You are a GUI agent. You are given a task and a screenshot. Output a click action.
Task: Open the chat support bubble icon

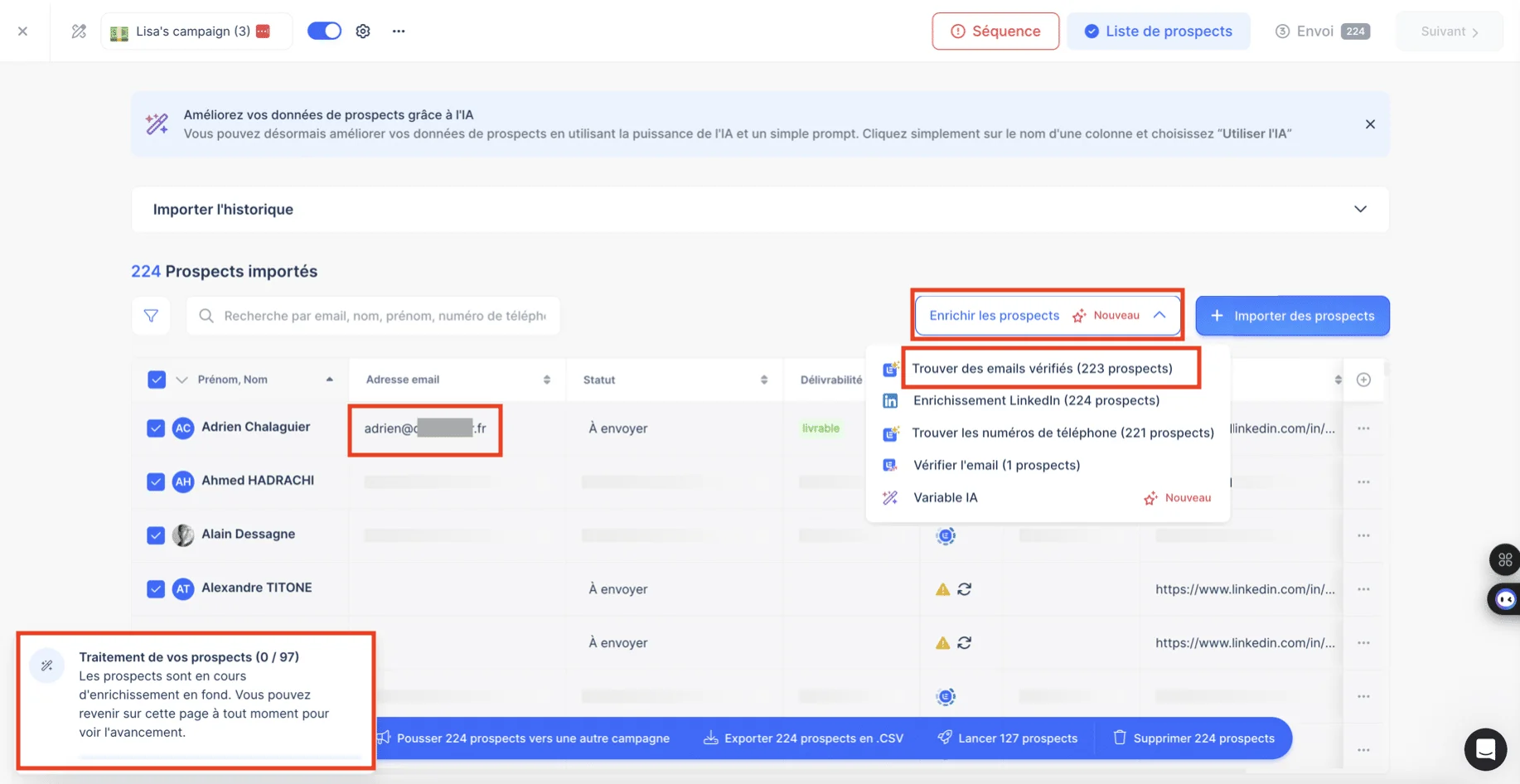point(1485,749)
